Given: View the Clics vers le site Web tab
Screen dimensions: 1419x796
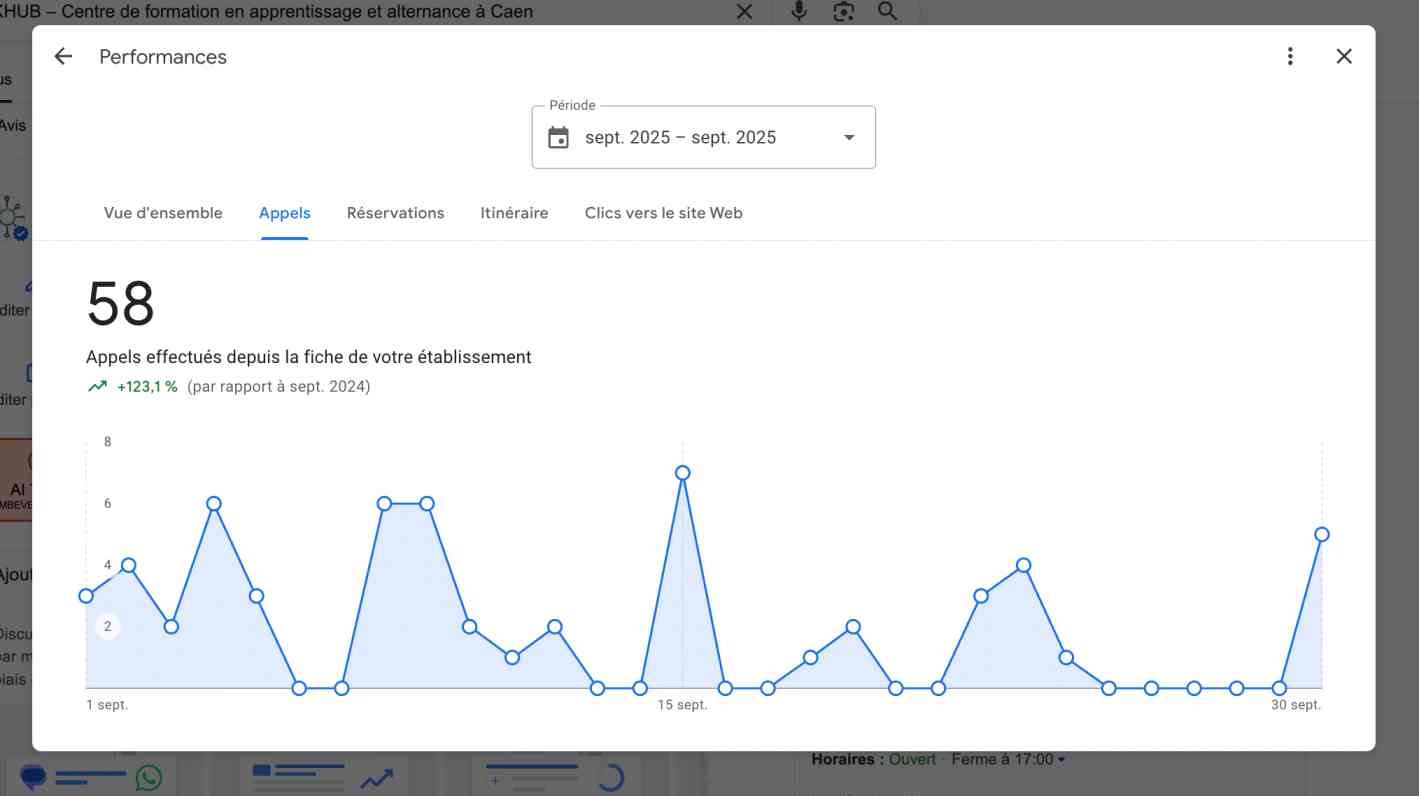Looking at the screenshot, I should 663,212.
